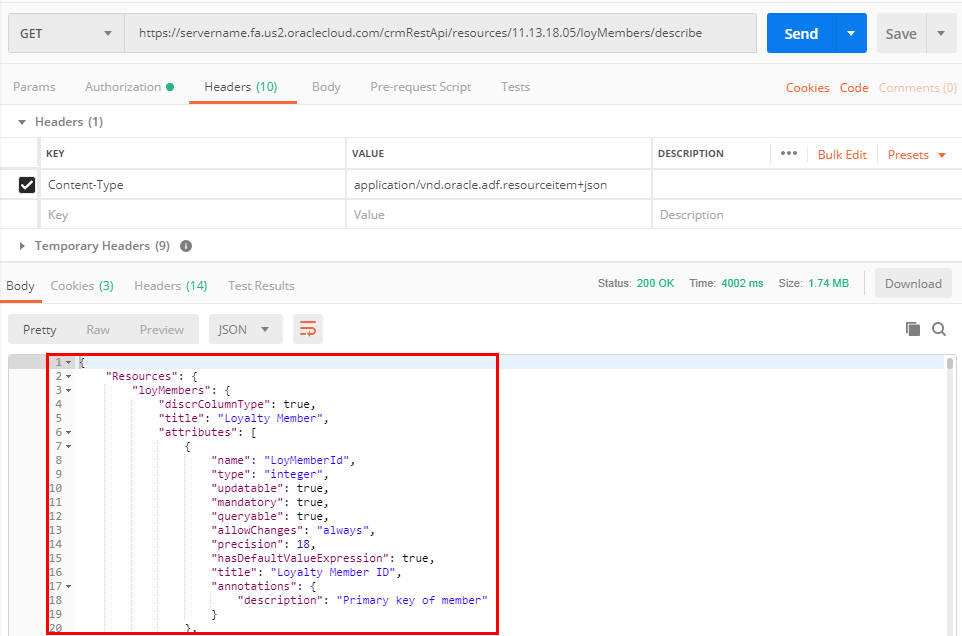Click the ellipsis icon next to DESCRIPTION
The image size is (962, 636).
coord(789,153)
